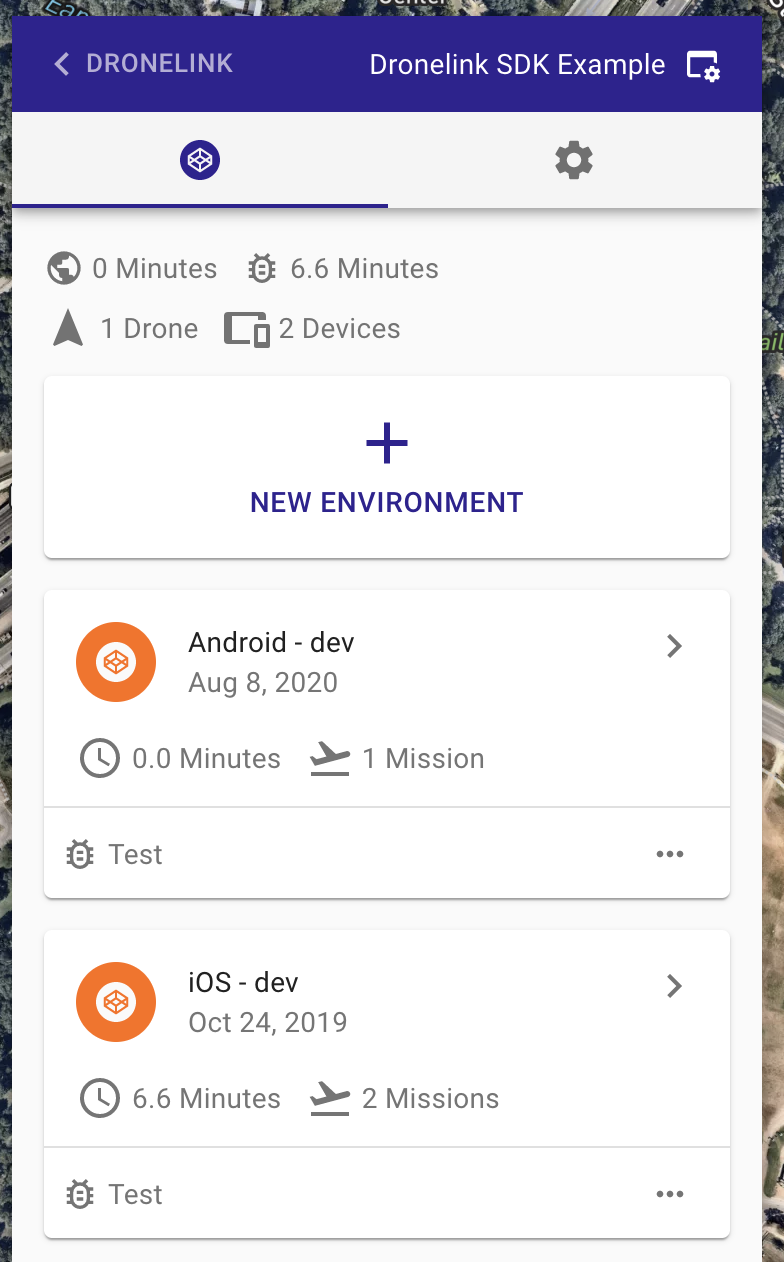Switch to the gear settings tab
Image resolution: width=784 pixels, height=1262 pixels.
[x=574, y=160]
